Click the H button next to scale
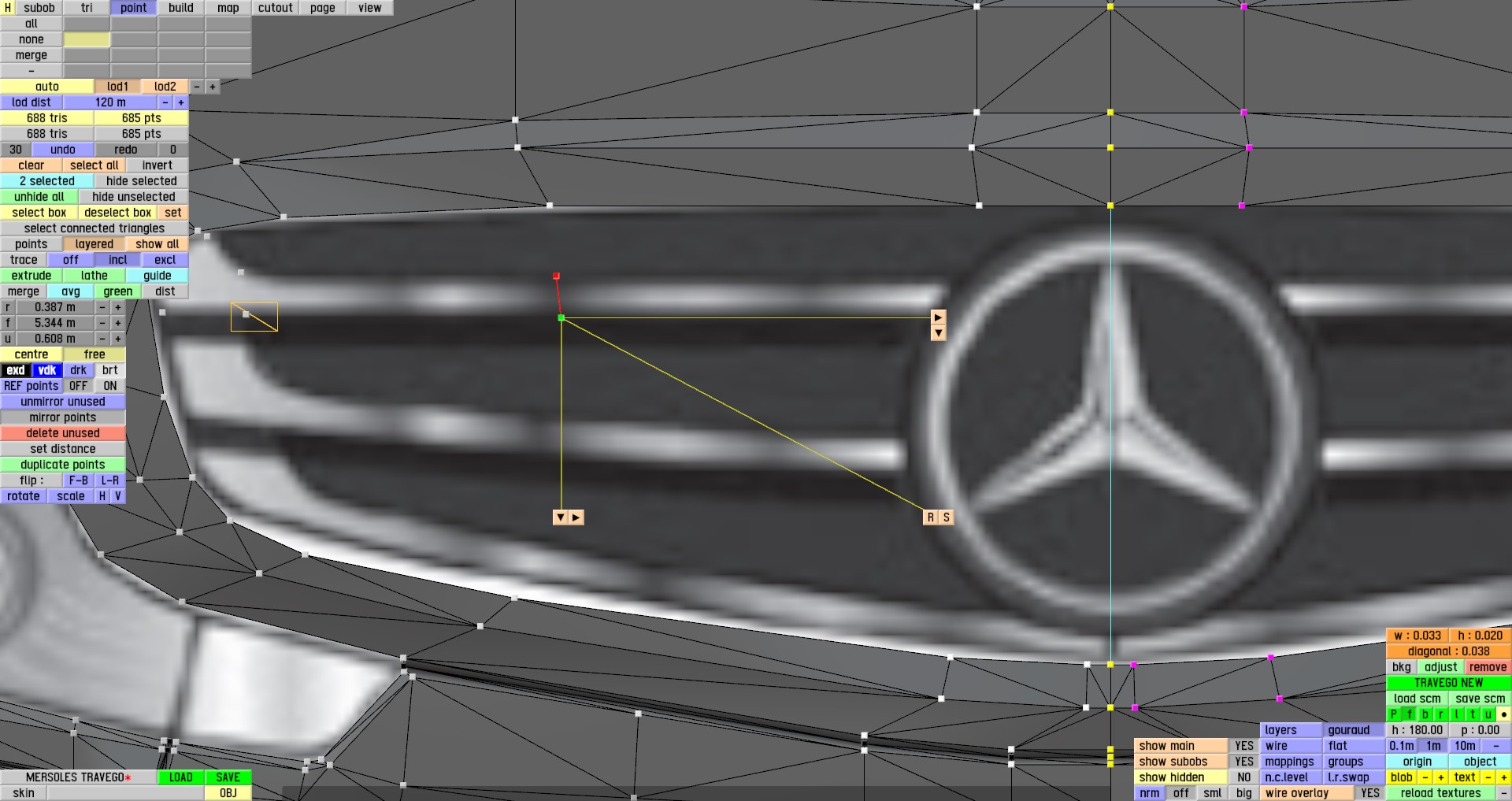 102,496
